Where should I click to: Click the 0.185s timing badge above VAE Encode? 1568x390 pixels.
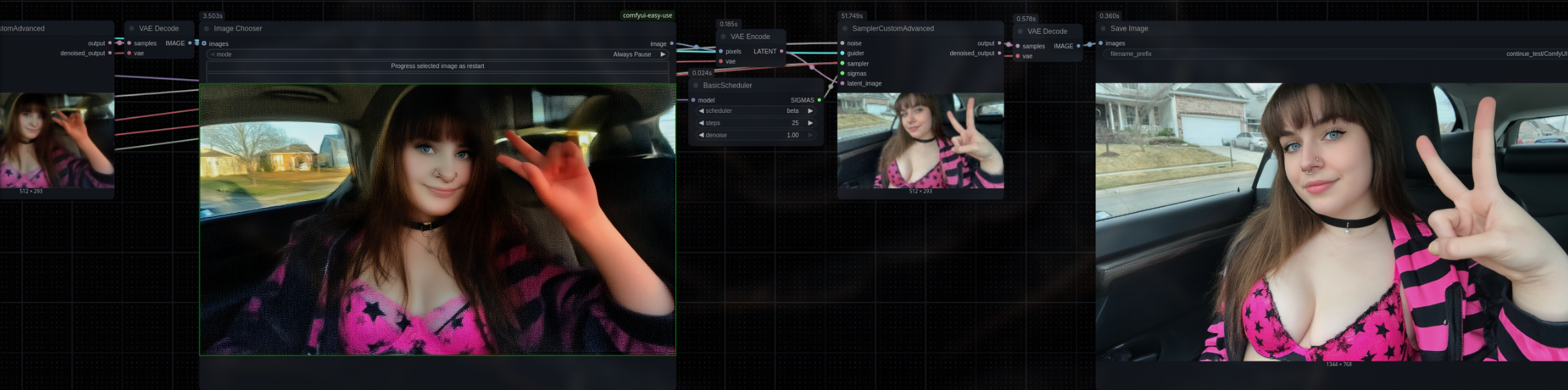(728, 24)
